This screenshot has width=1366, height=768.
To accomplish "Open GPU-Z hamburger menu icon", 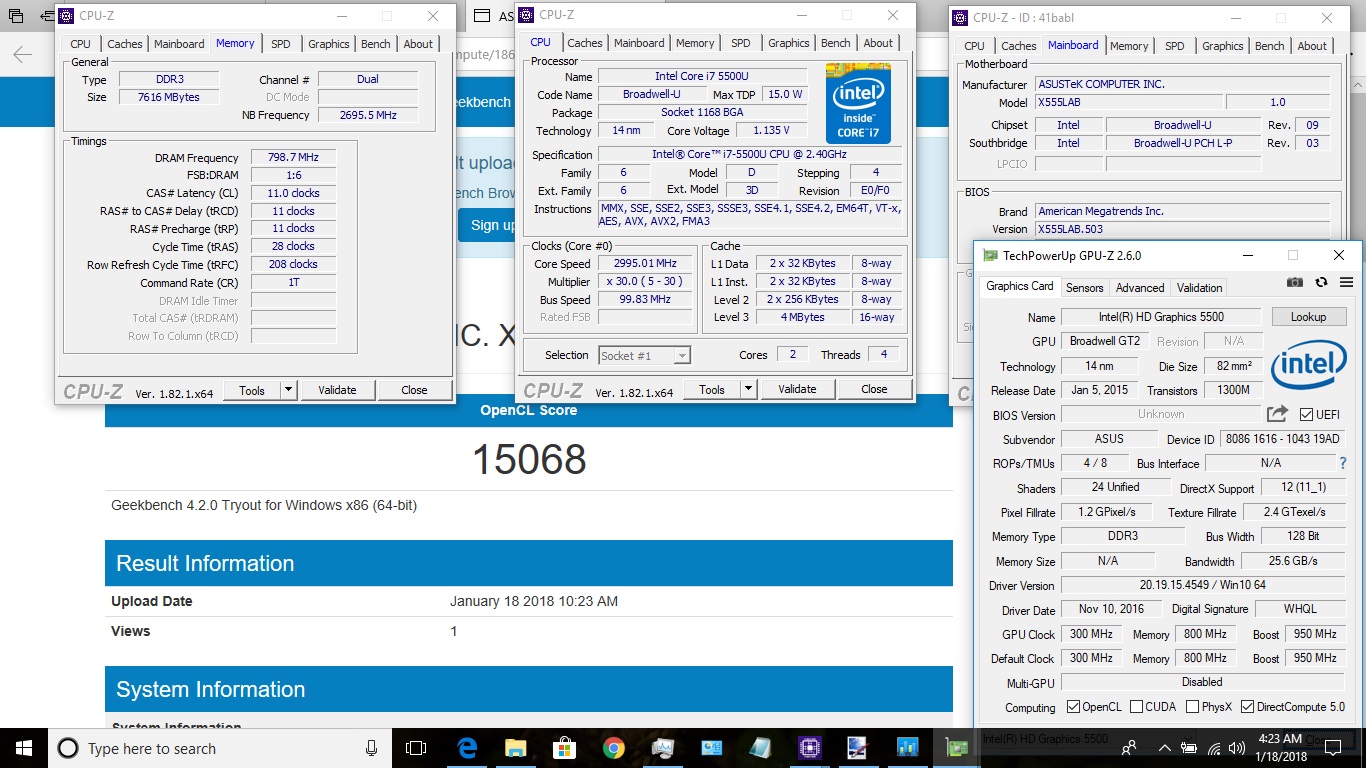I will pyautogui.click(x=1346, y=283).
